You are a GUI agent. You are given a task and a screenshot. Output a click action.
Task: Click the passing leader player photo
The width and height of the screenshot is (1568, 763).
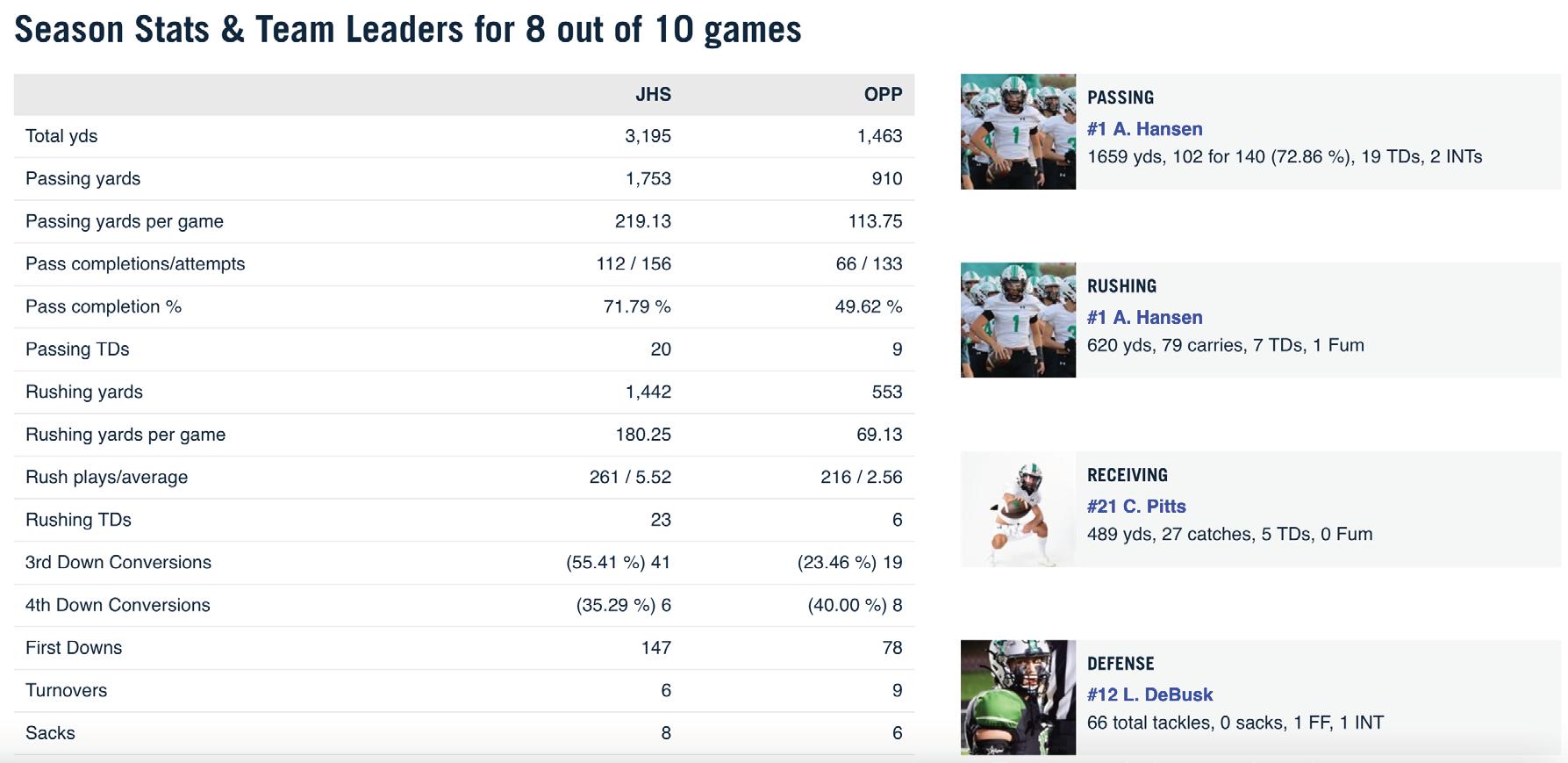(1018, 132)
